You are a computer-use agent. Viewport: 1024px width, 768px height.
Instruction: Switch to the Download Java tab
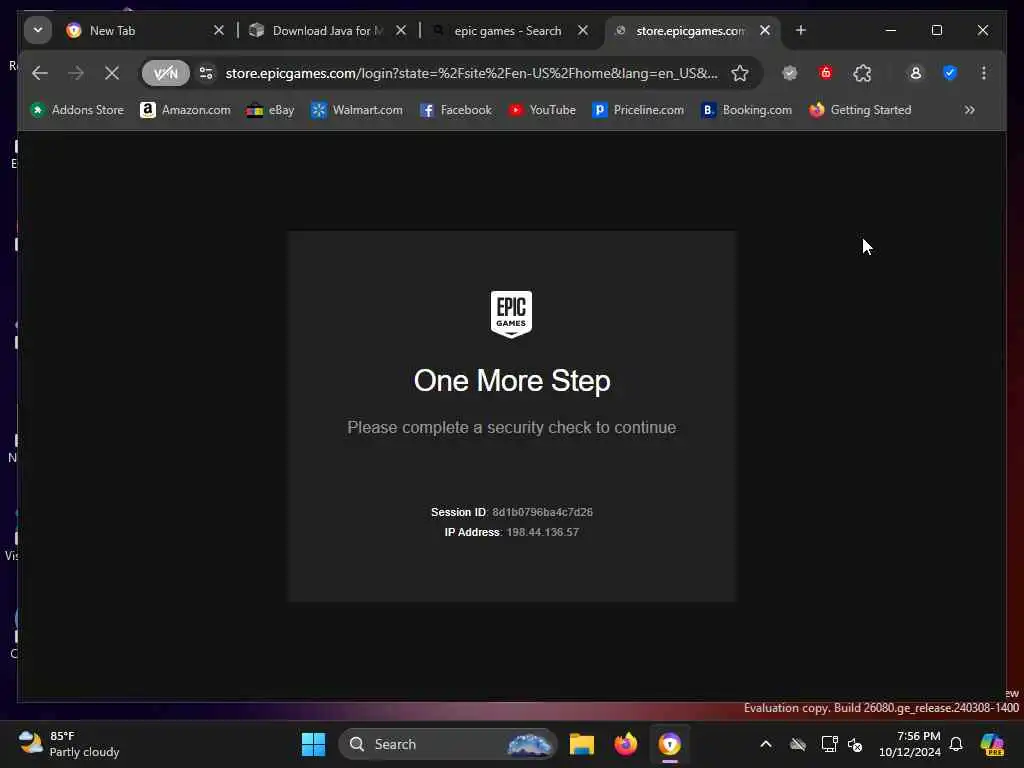(x=328, y=31)
